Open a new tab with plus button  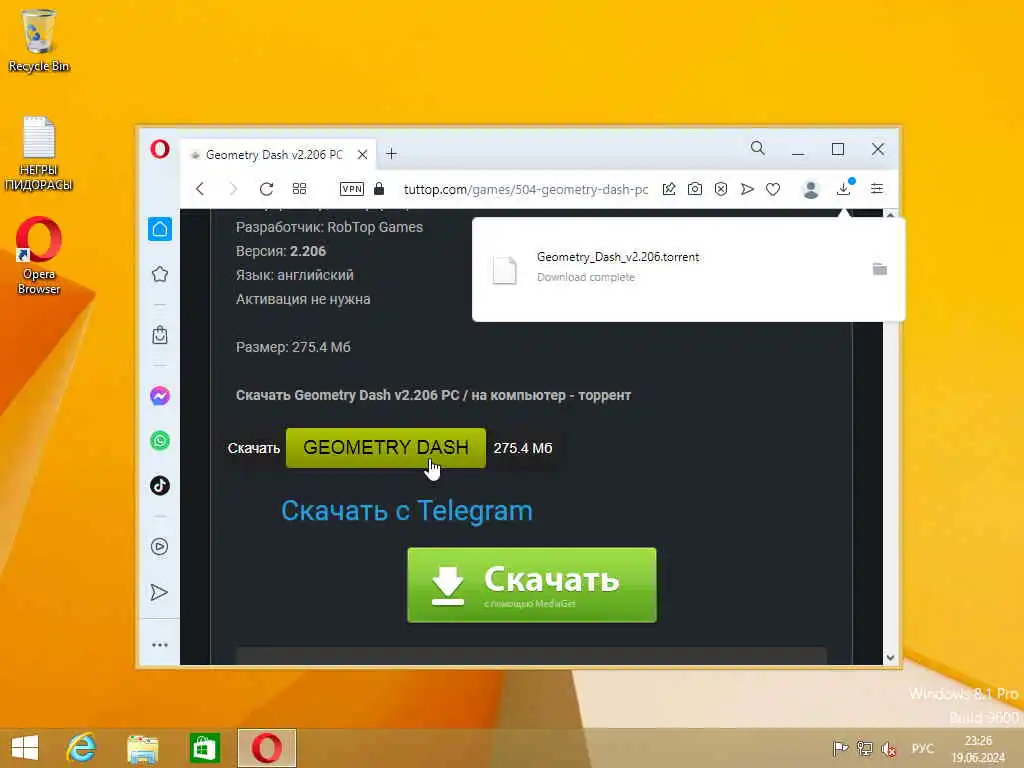tap(391, 153)
